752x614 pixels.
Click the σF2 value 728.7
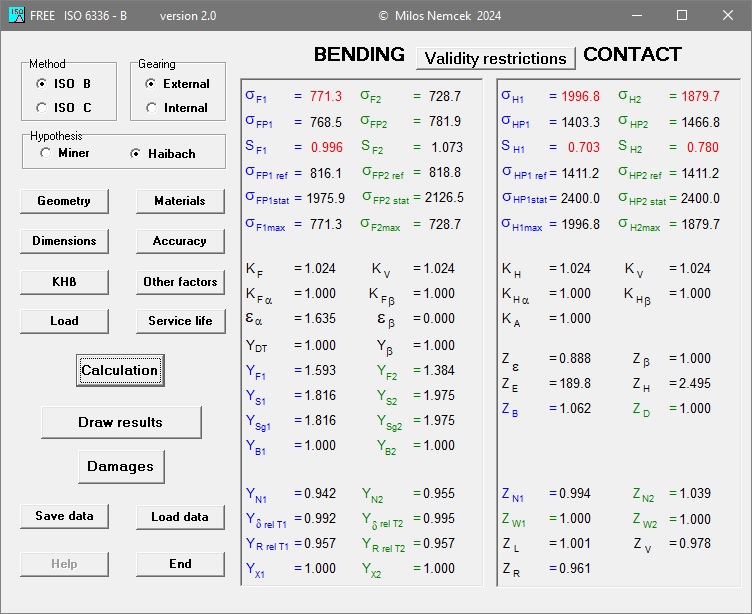(x=445, y=96)
